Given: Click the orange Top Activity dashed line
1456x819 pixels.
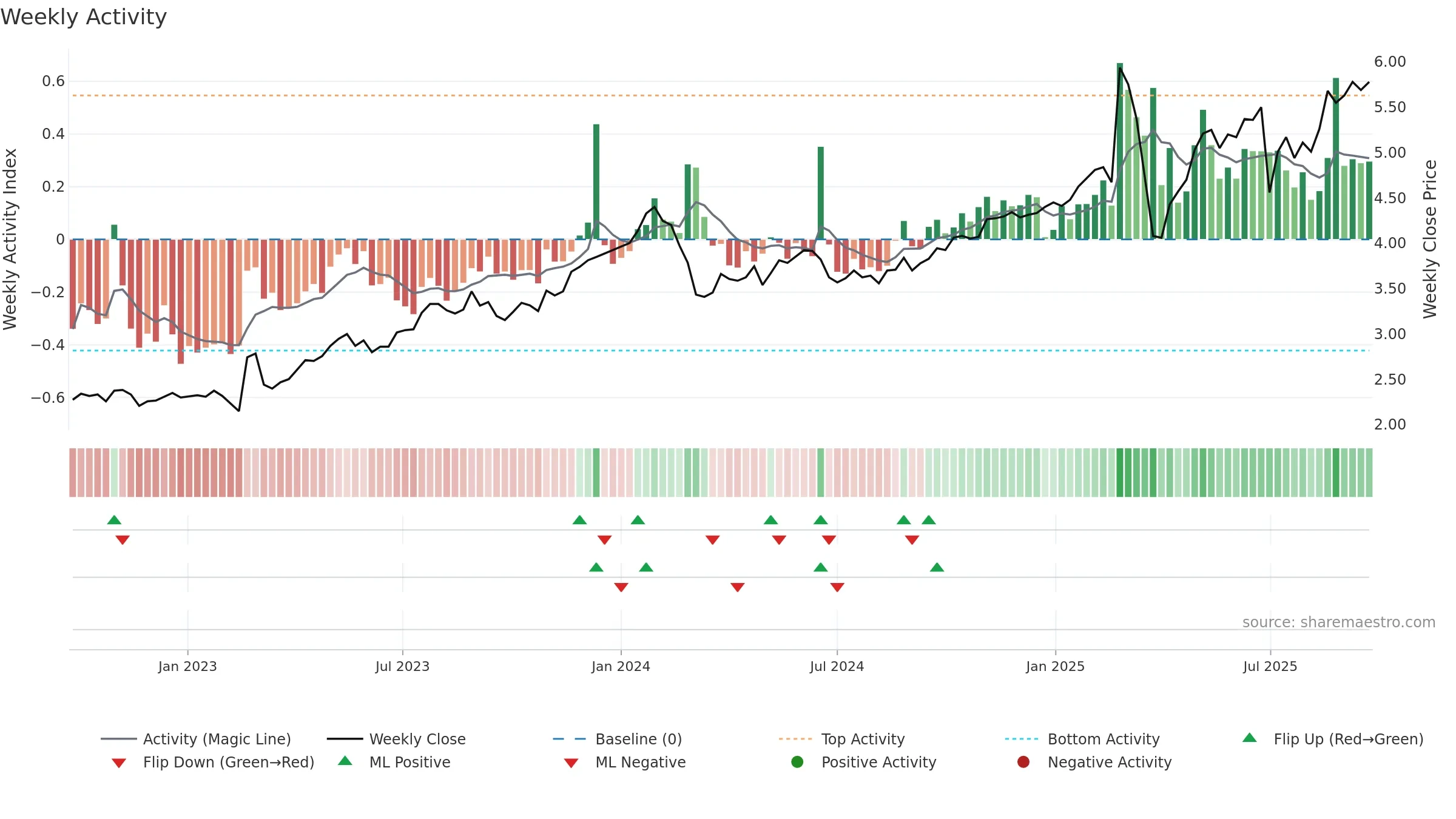Looking at the screenshot, I should (721, 95).
